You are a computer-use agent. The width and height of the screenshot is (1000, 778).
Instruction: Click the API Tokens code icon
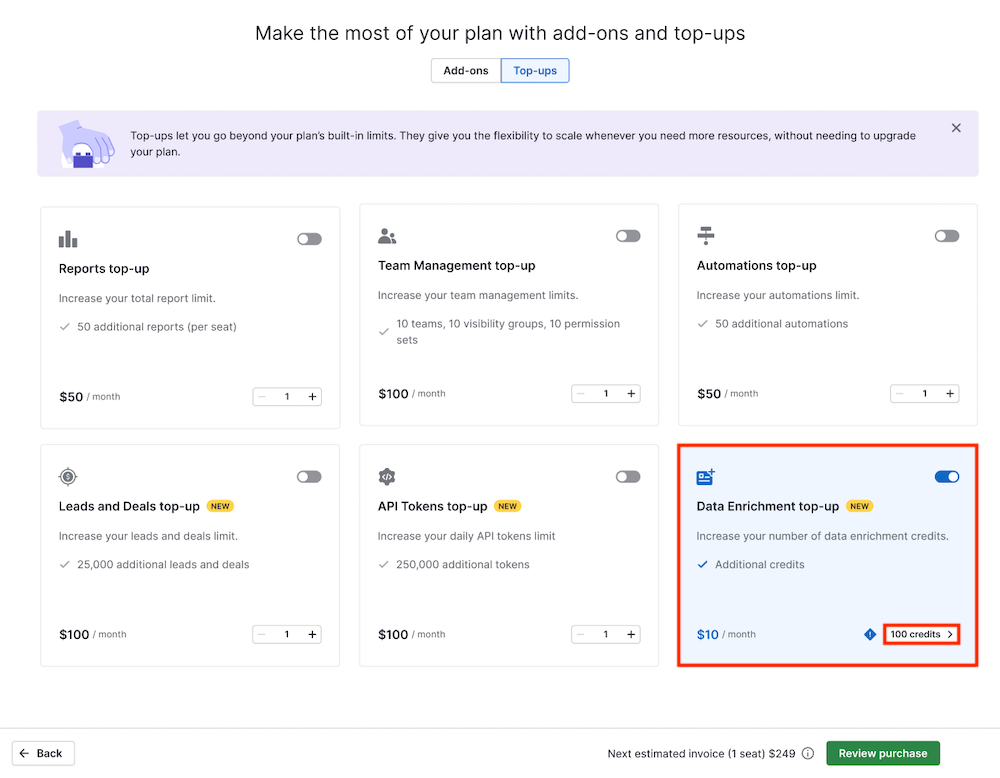[x=387, y=477]
